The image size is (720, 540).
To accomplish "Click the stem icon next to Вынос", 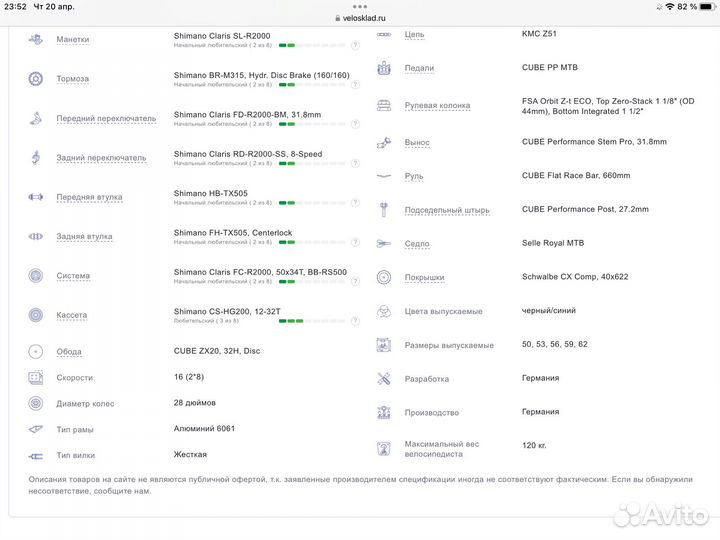I will 384,143.
